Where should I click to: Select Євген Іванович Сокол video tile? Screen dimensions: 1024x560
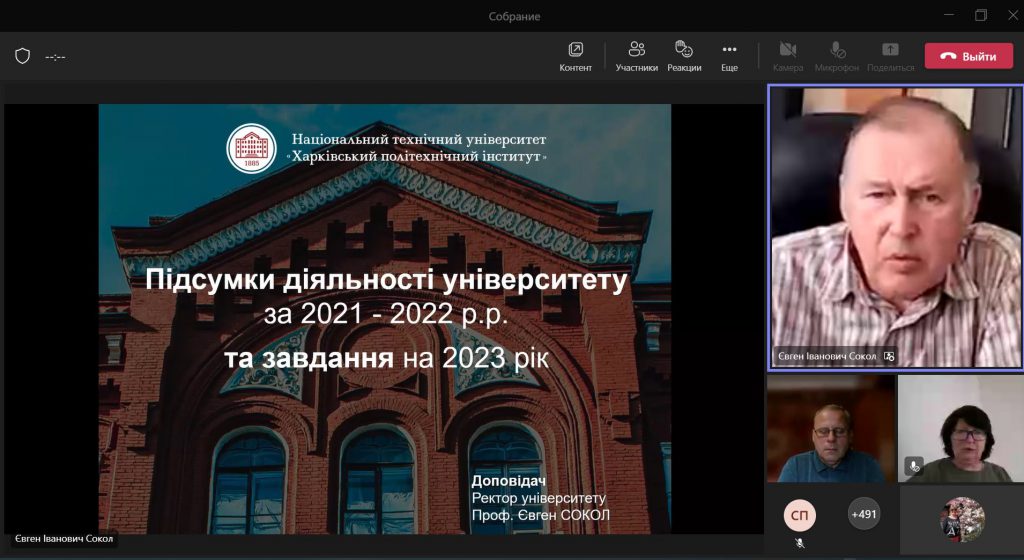[895, 228]
